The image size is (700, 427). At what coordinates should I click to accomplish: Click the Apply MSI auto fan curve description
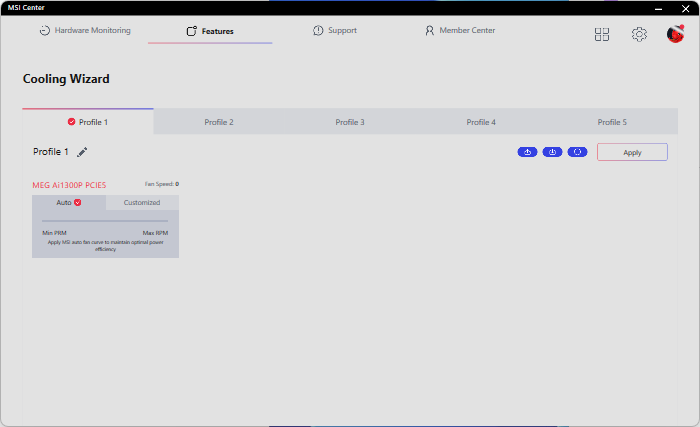[105, 246]
